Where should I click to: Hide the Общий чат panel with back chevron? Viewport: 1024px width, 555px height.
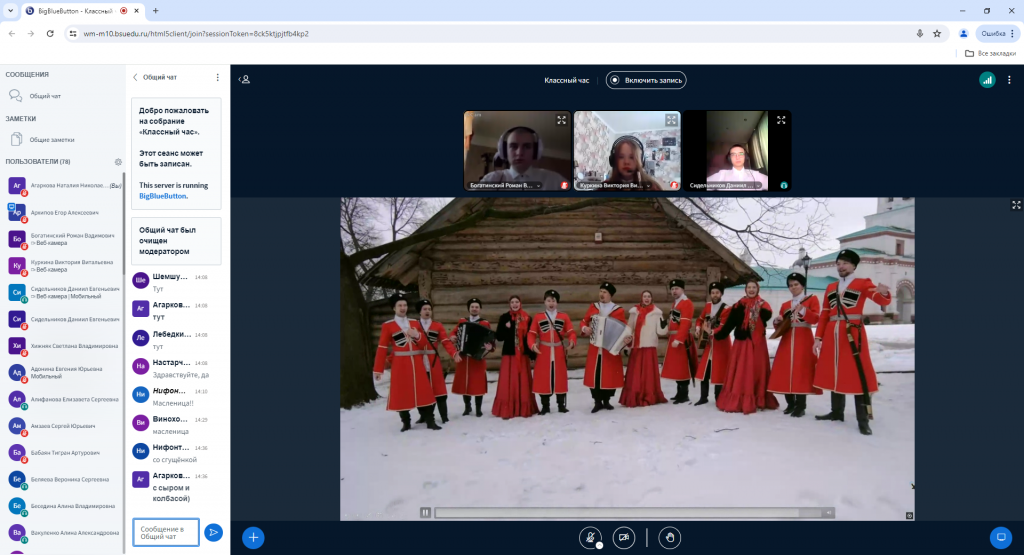(136, 77)
